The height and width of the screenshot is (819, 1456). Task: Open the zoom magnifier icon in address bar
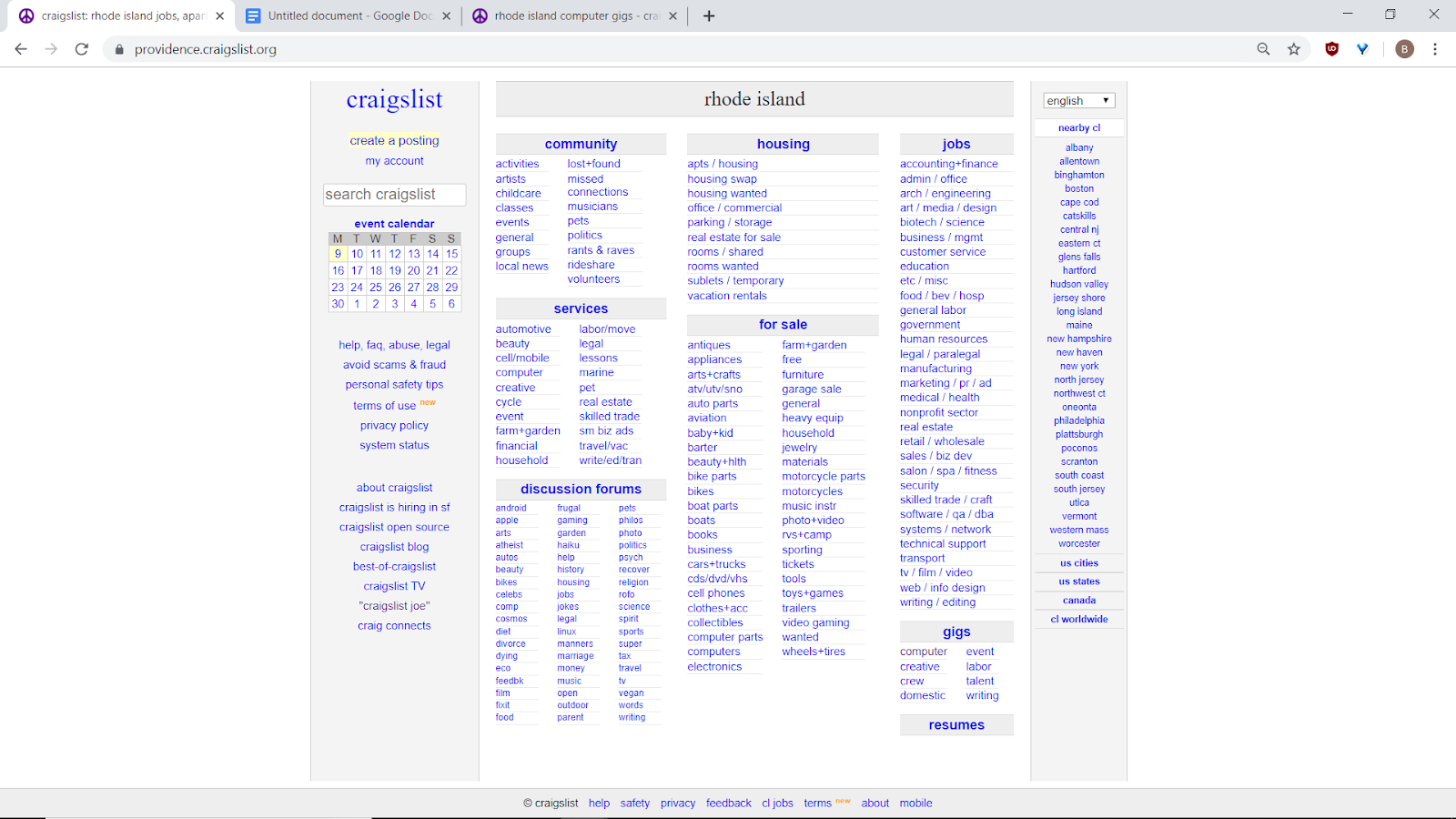pos(1263,49)
